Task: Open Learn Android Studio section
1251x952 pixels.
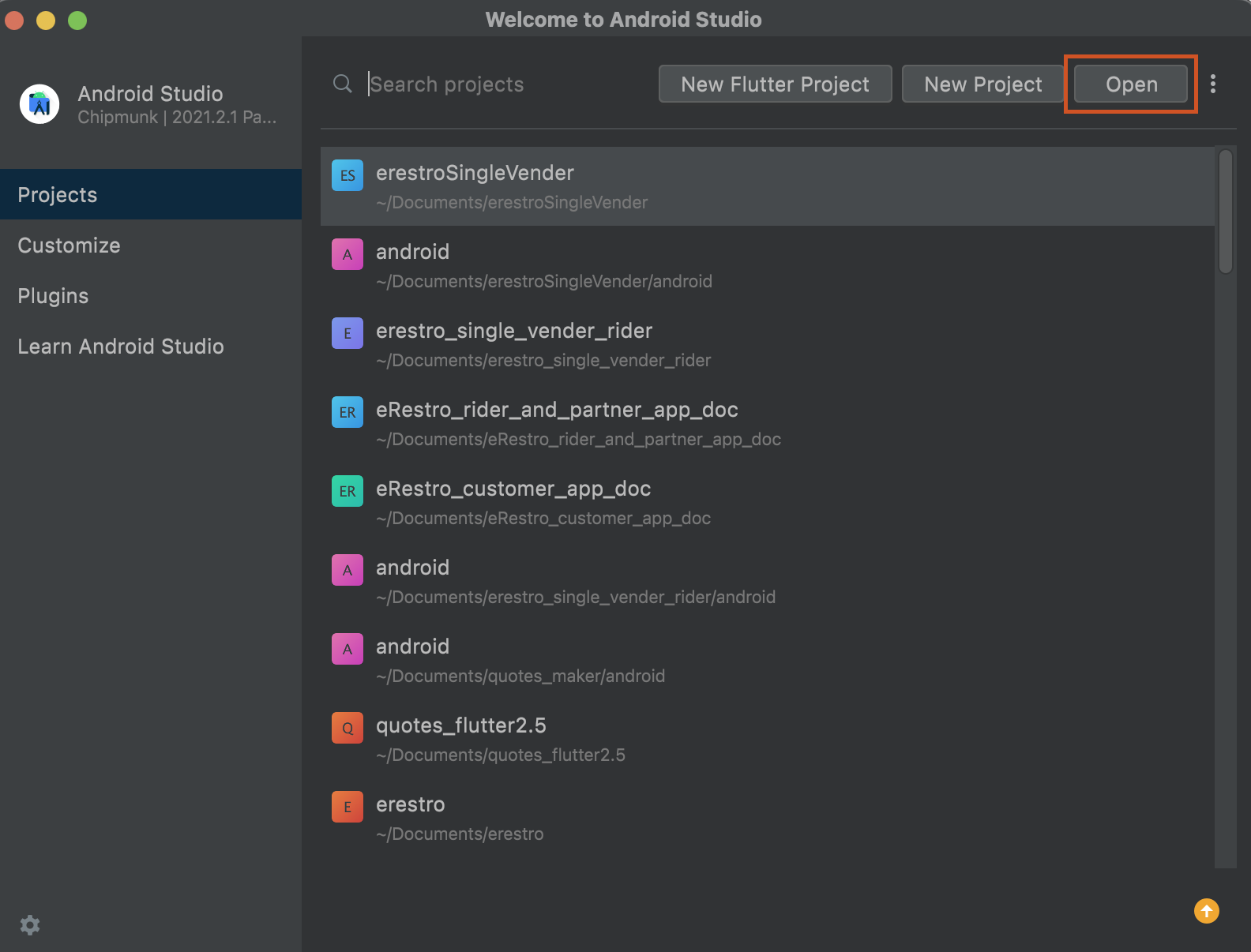Action: (x=151, y=346)
